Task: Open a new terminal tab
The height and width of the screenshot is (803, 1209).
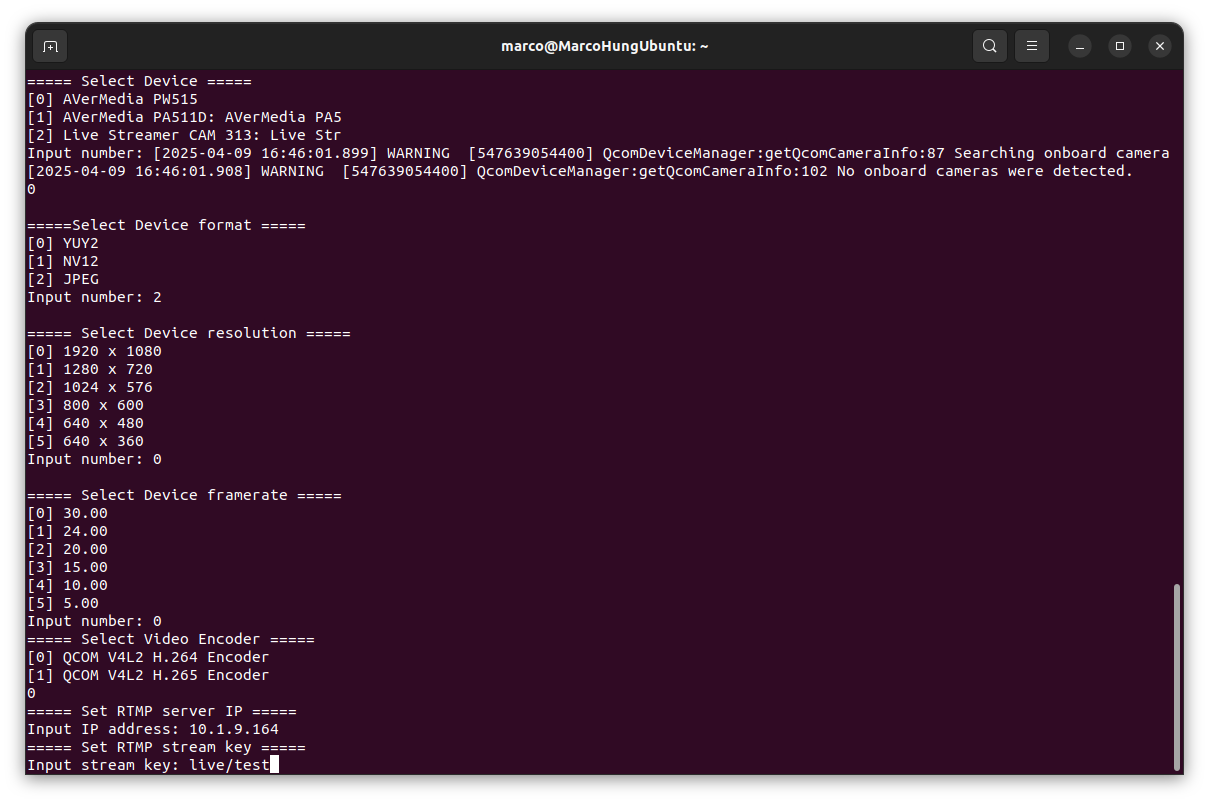Action: [49, 45]
